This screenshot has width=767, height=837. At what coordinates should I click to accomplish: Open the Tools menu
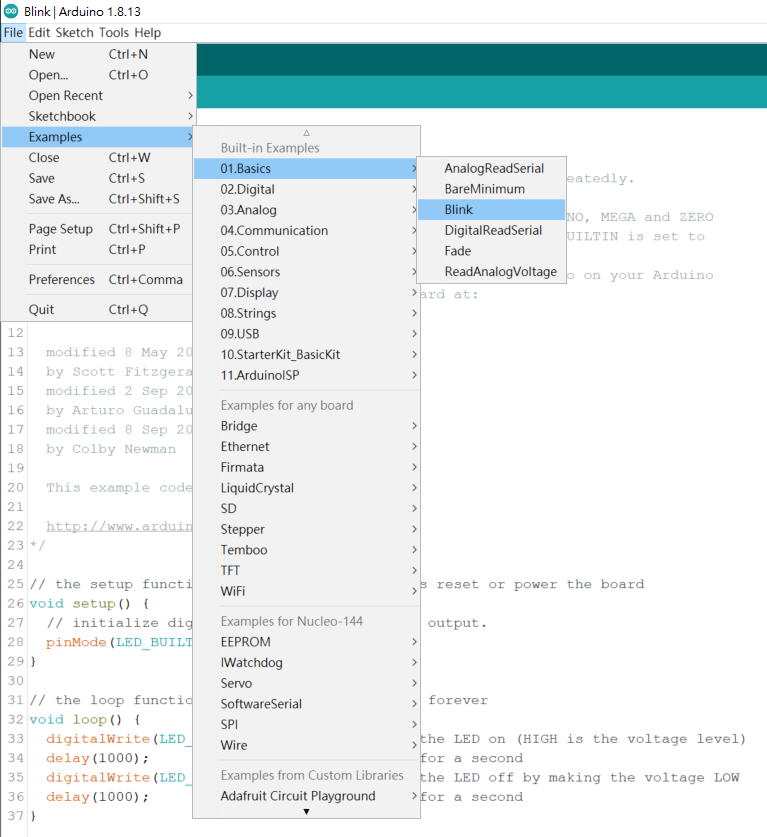click(114, 33)
